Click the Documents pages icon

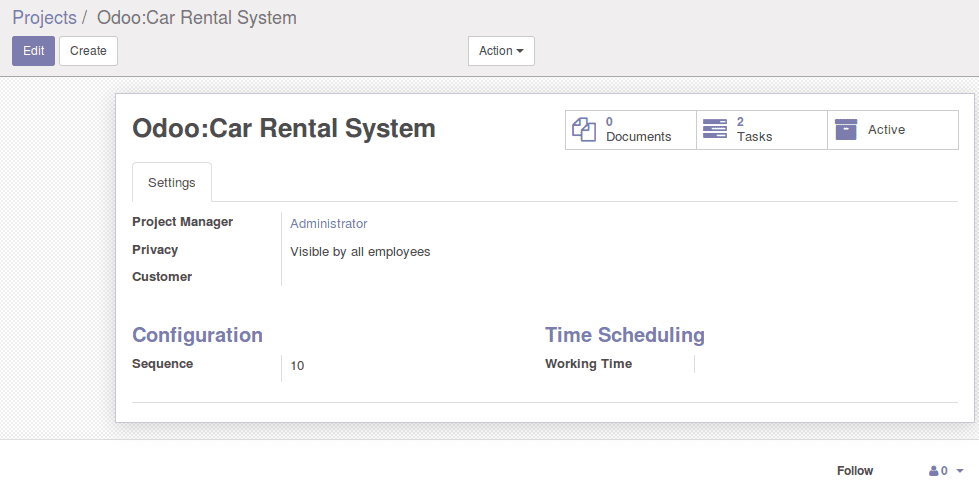(x=584, y=130)
